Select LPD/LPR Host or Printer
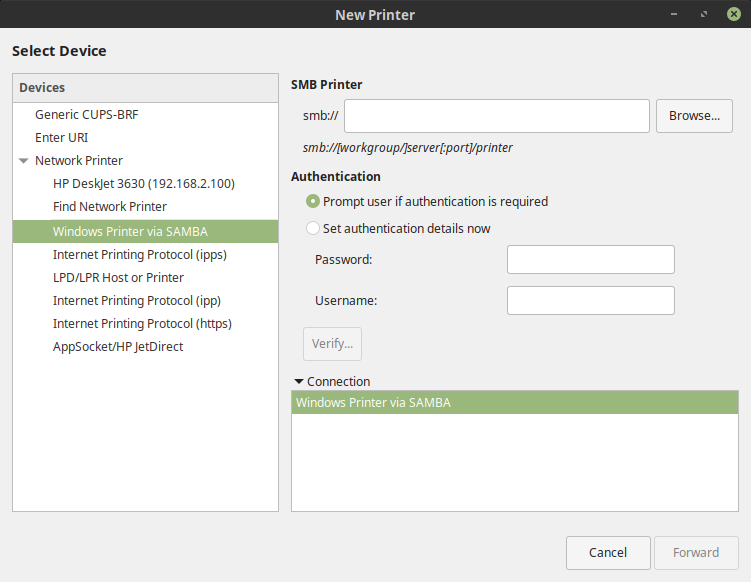751x582 pixels. [118, 277]
